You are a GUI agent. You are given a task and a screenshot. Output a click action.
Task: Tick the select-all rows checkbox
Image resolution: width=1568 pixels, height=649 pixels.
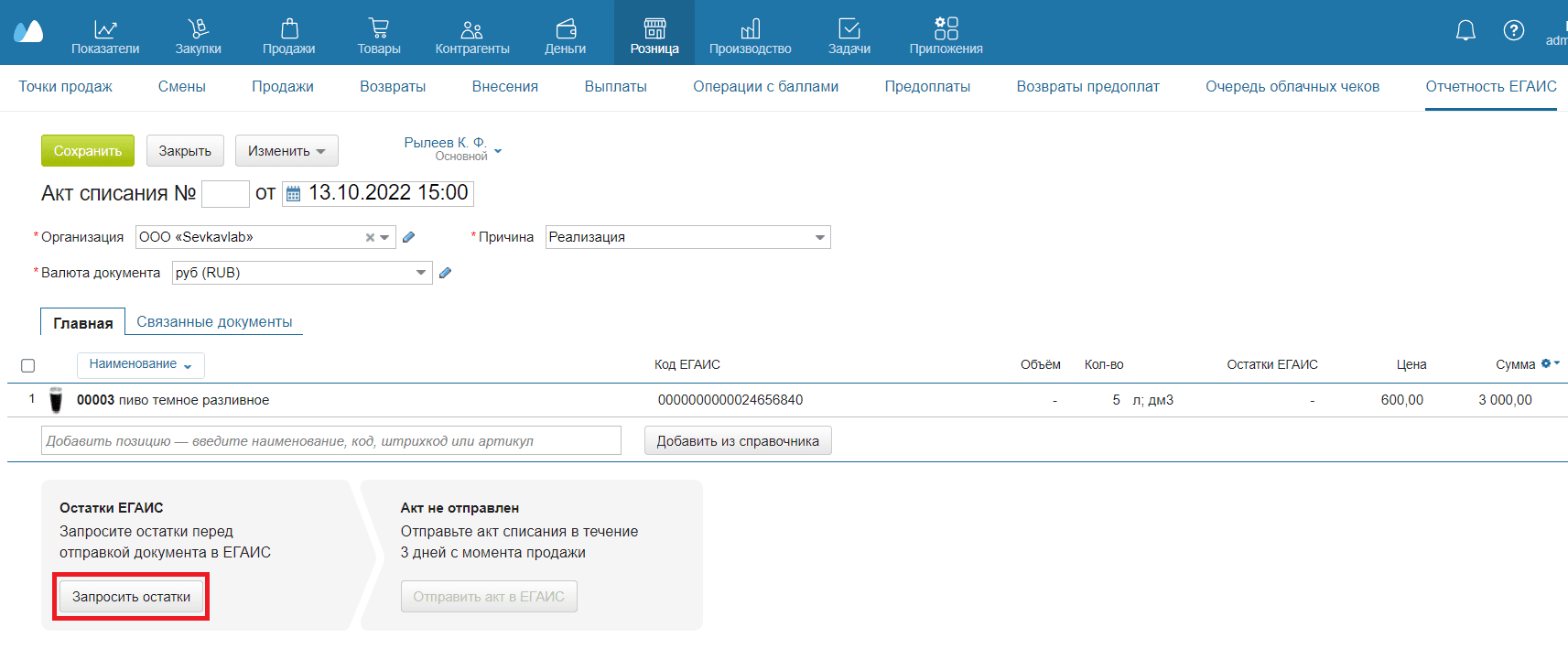click(x=28, y=365)
